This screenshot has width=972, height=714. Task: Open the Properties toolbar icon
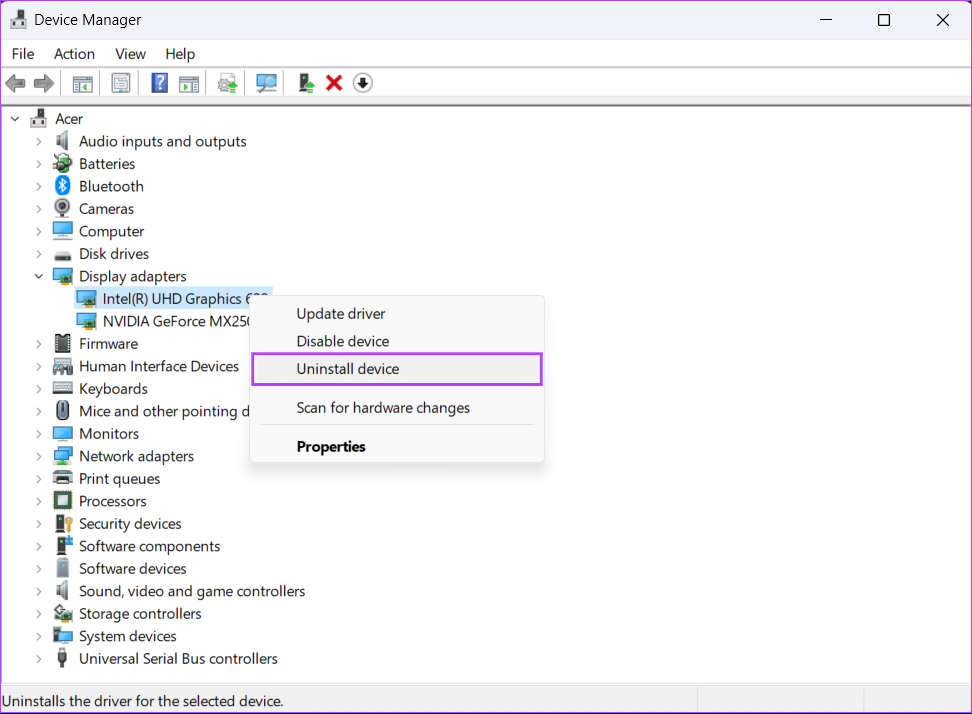pos(121,83)
